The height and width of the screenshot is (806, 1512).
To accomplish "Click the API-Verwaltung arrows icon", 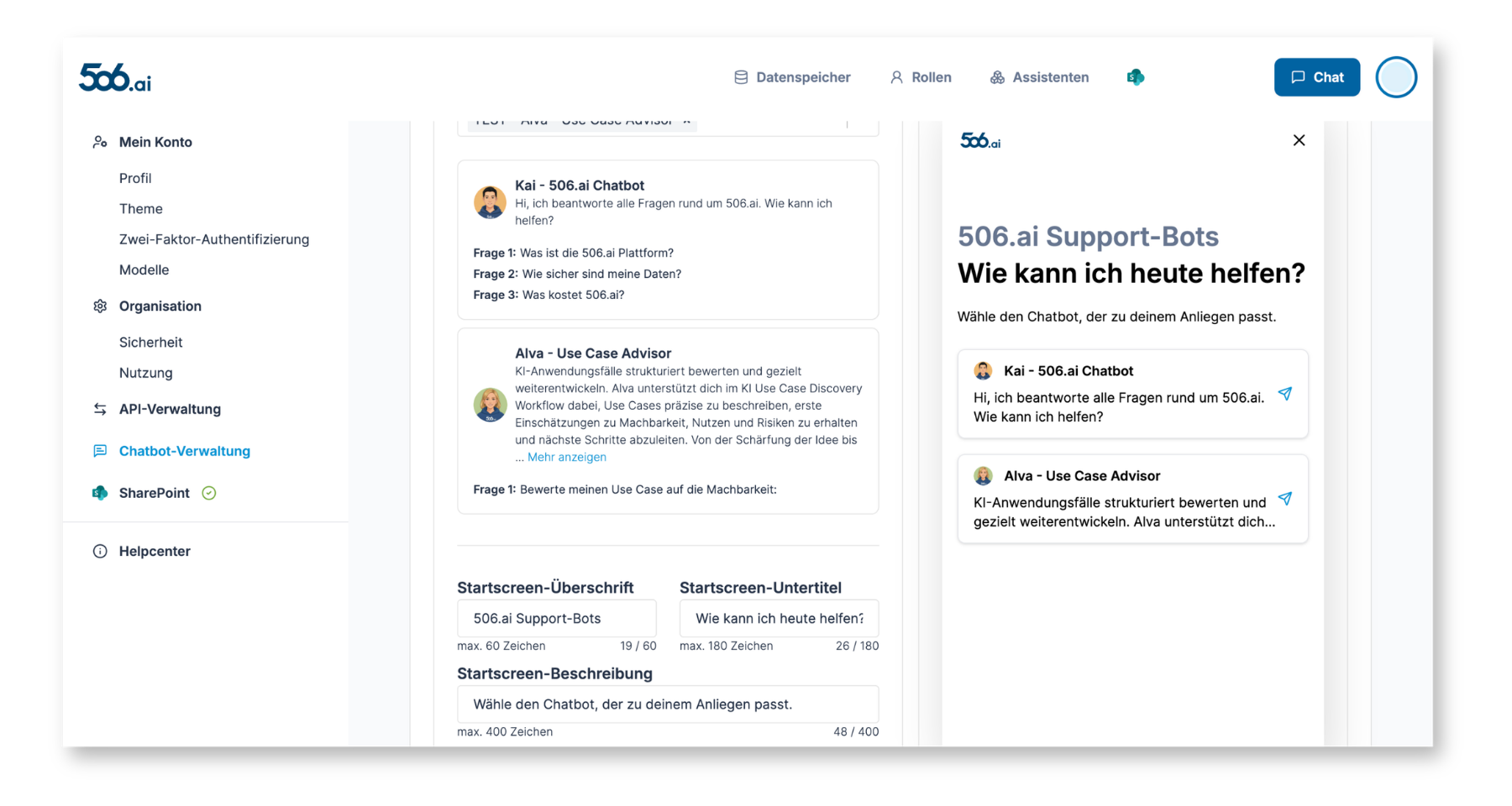I will [100, 409].
